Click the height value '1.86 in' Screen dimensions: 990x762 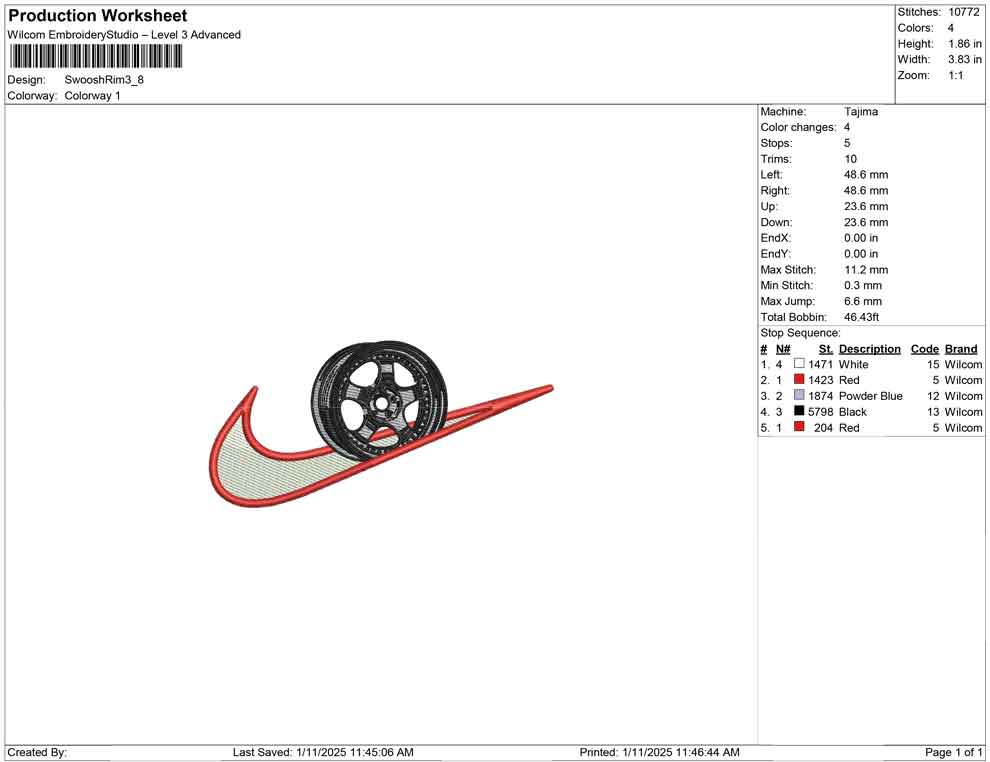point(965,44)
